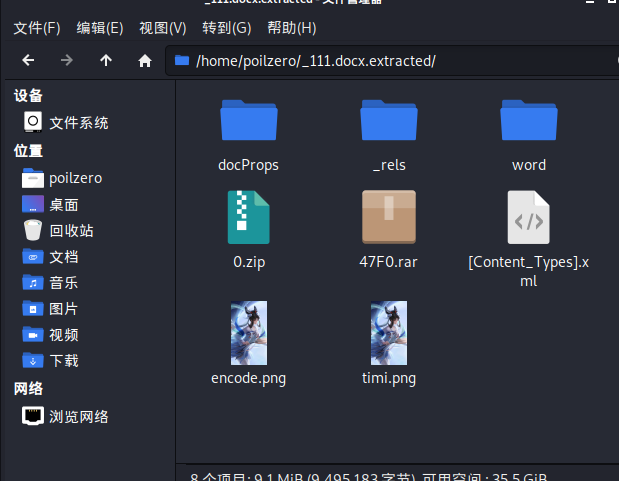Viewport: 619px width, 481px height.
Task: Open the 视图(V) menu
Action: click(163, 27)
